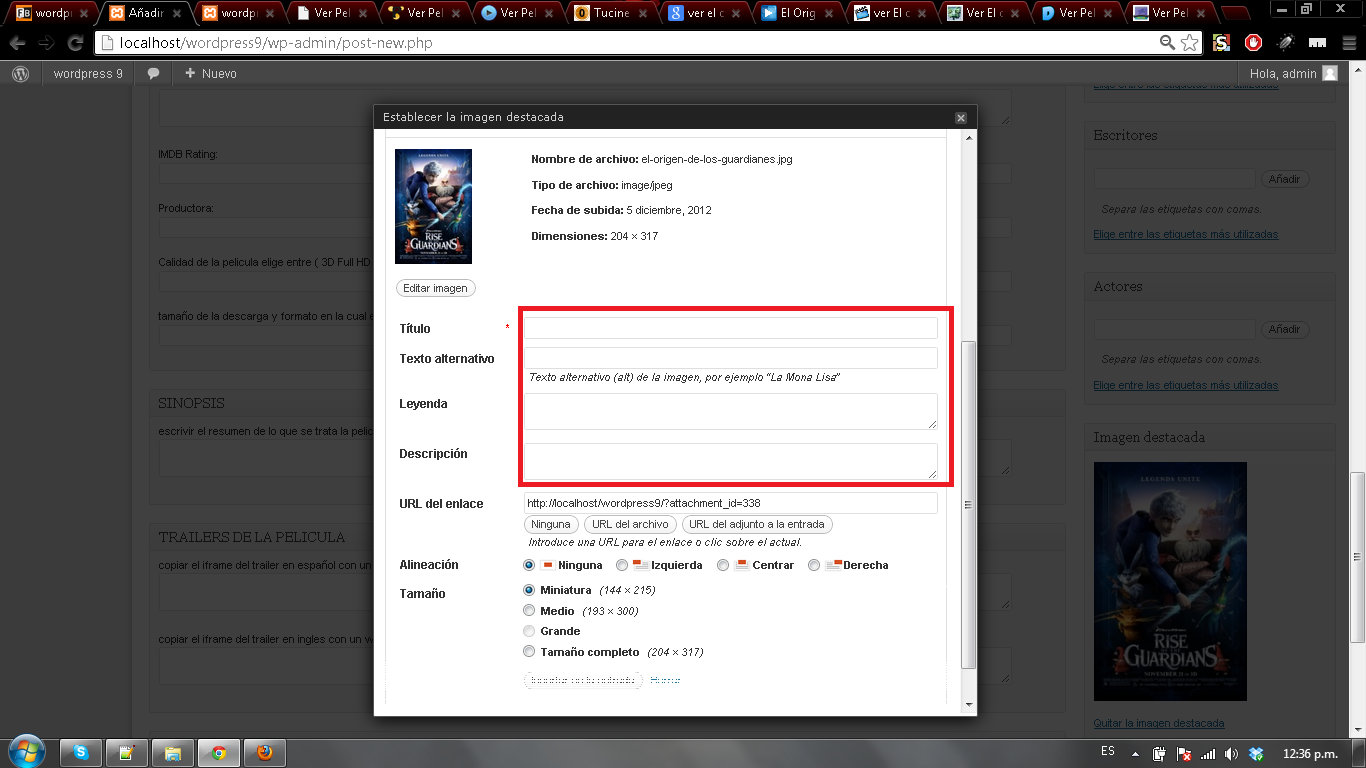
Task: Click URL del adjunto a la entrada
Action: [x=757, y=524]
